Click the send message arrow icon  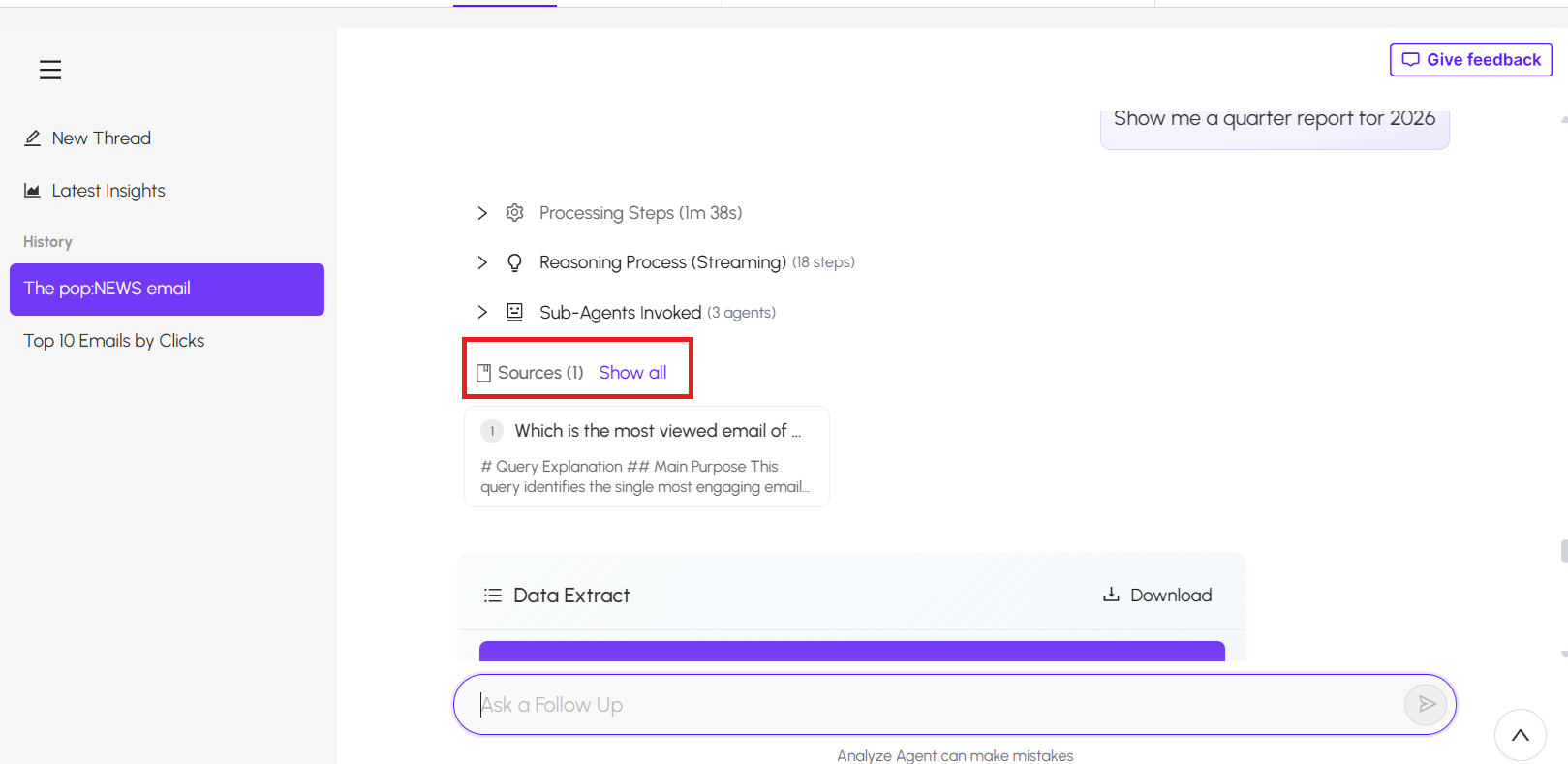(x=1426, y=704)
